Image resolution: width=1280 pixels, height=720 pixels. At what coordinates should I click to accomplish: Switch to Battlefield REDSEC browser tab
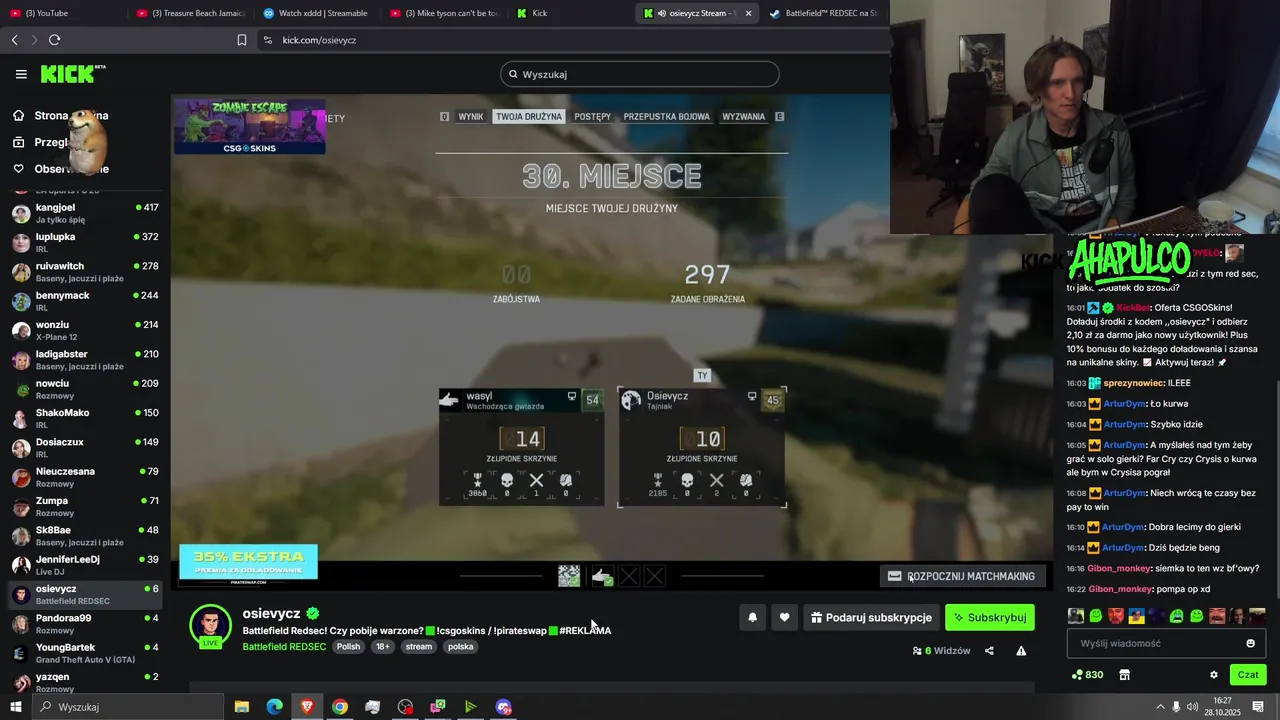pyautogui.click(x=825, y=13)
